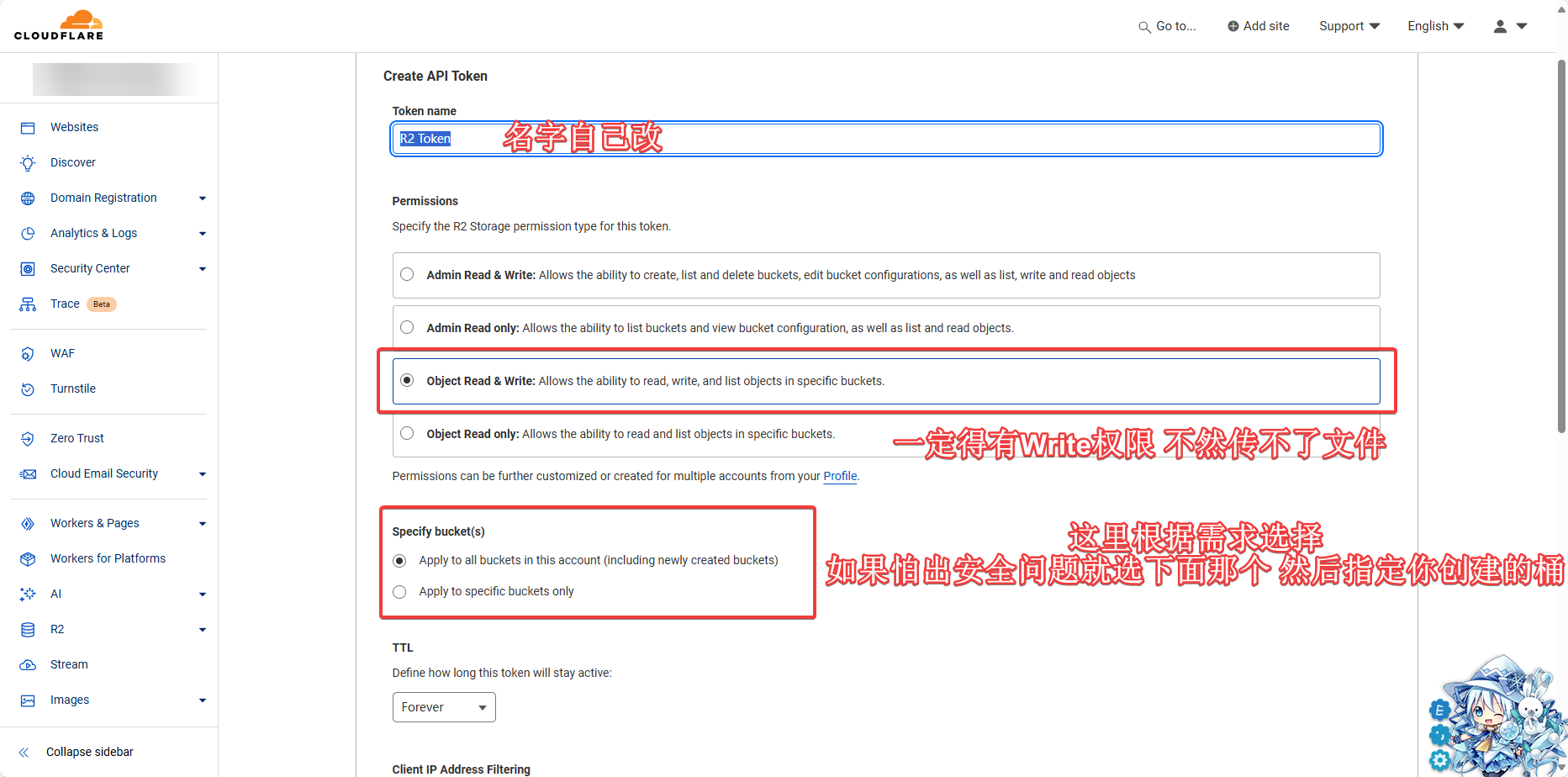This screenshot has height=777, width=1568.
Task: Select Admin Read & Write permission
Action: [407, 274]
